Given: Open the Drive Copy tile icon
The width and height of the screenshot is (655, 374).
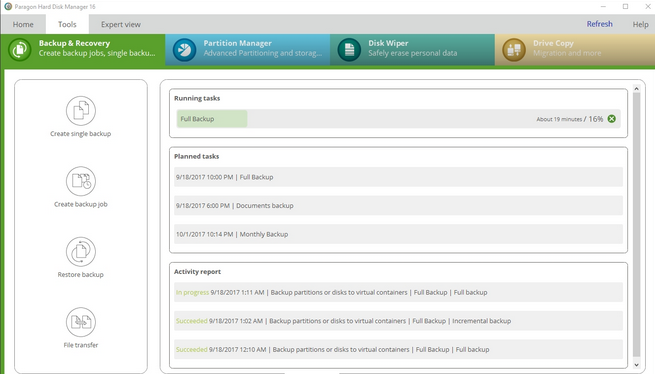Looking at the screenshot, I should [x=513, y=50].
